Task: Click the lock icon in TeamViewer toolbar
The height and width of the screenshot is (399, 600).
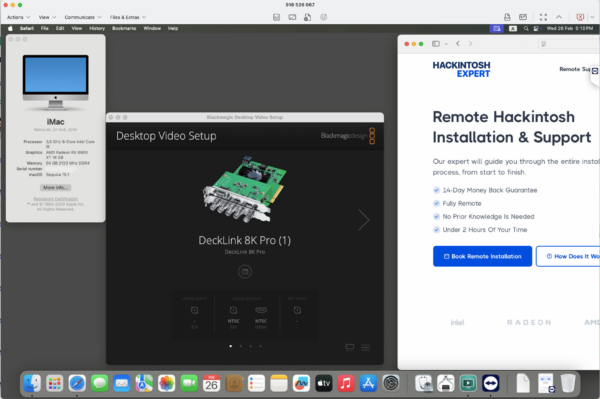Action: click(x=507, y=17)
